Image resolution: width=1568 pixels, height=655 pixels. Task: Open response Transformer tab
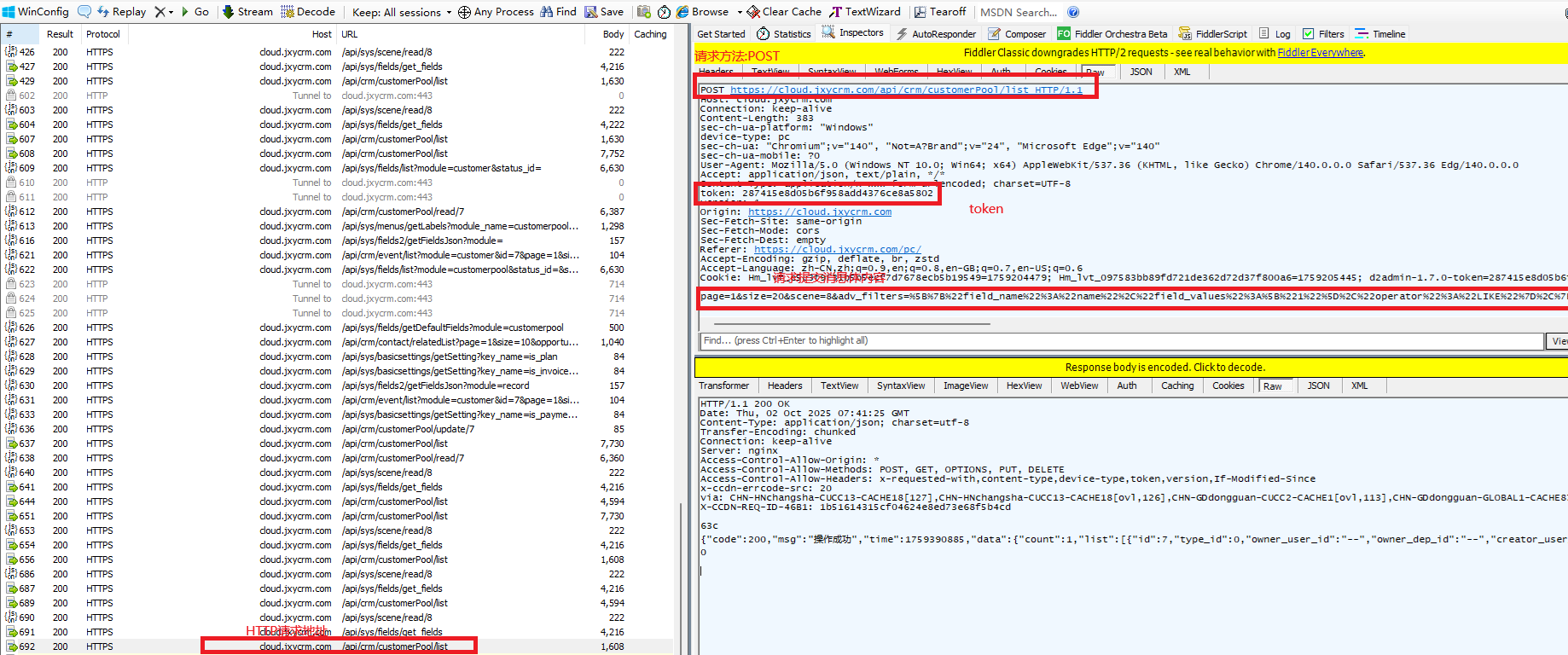click(723, 385)
